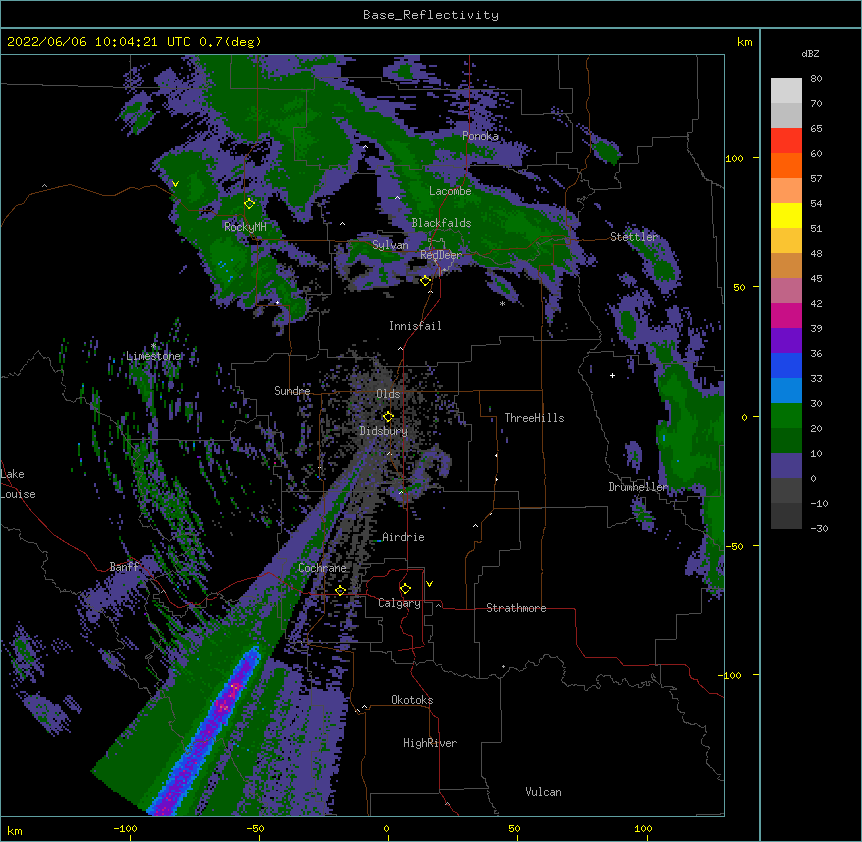This screenshot has width=862, height=842.
Task: Click the Sylvan map label
Action: [390, 245]
